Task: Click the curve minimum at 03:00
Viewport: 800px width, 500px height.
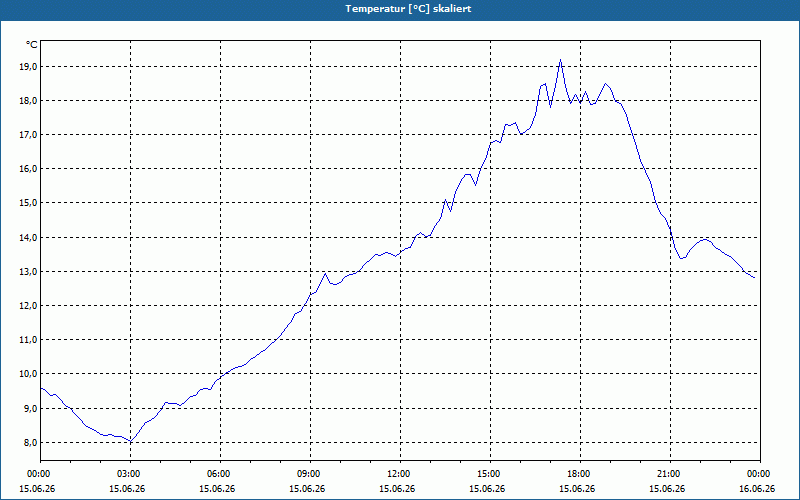Action: click(x=131, y=441)
